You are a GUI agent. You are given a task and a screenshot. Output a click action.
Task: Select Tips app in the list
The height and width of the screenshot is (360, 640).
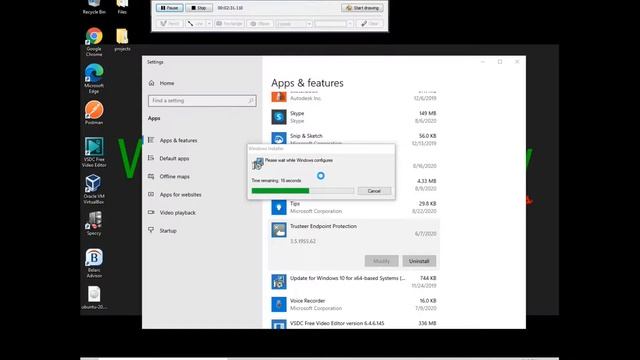click(354, 207)
